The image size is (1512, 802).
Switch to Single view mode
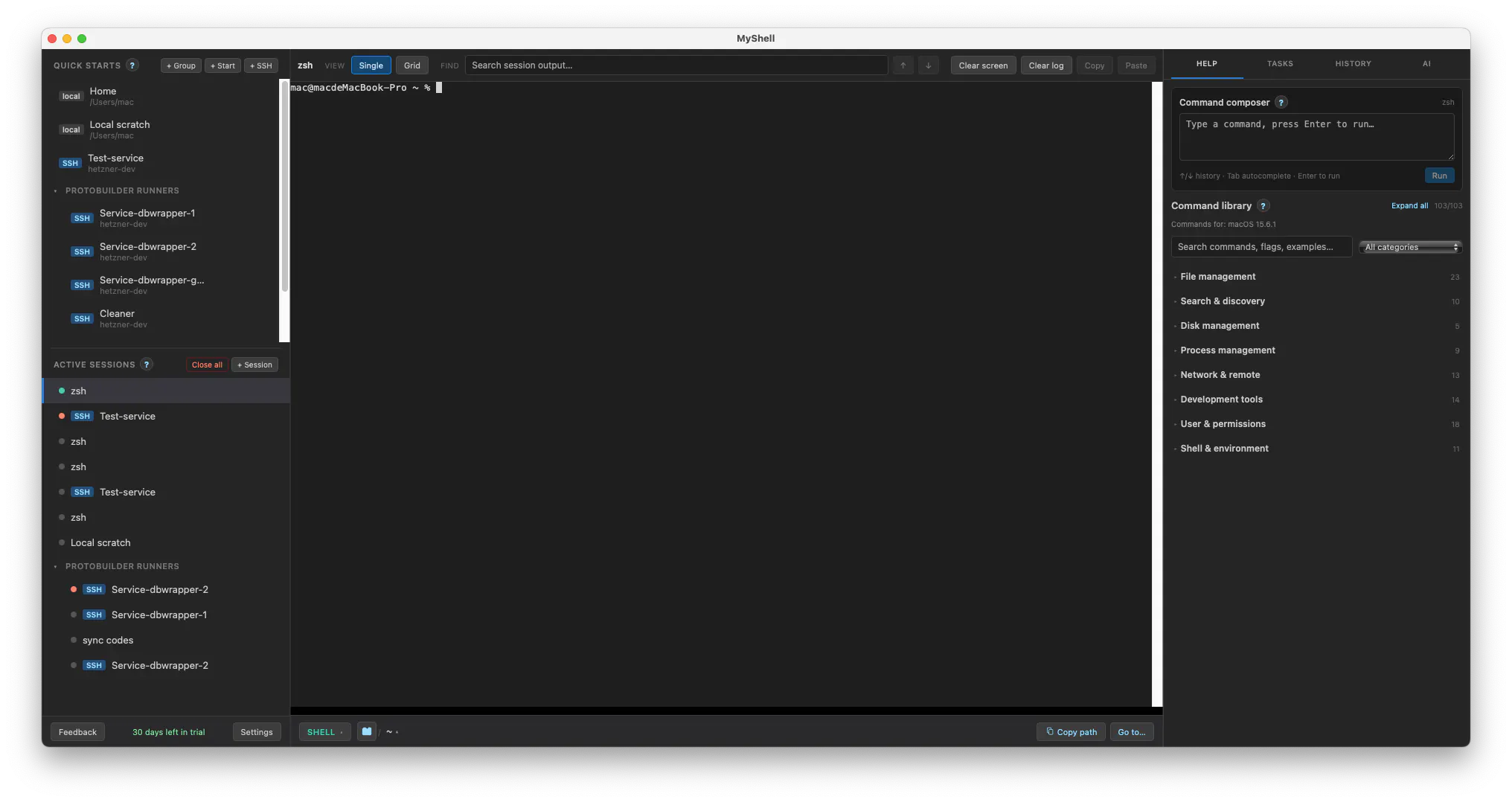coord(371,65)
